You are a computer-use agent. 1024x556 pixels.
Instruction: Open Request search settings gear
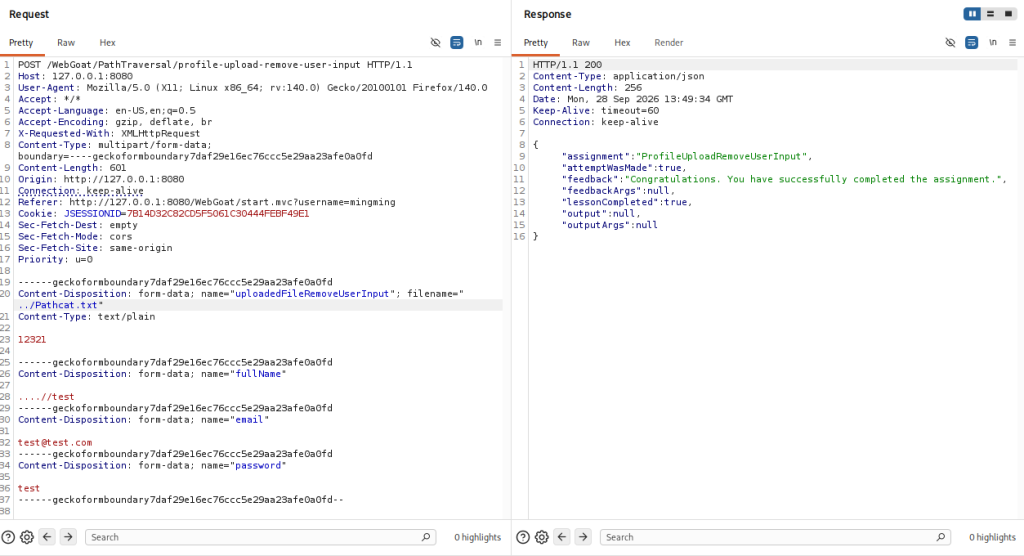[27, 537]
